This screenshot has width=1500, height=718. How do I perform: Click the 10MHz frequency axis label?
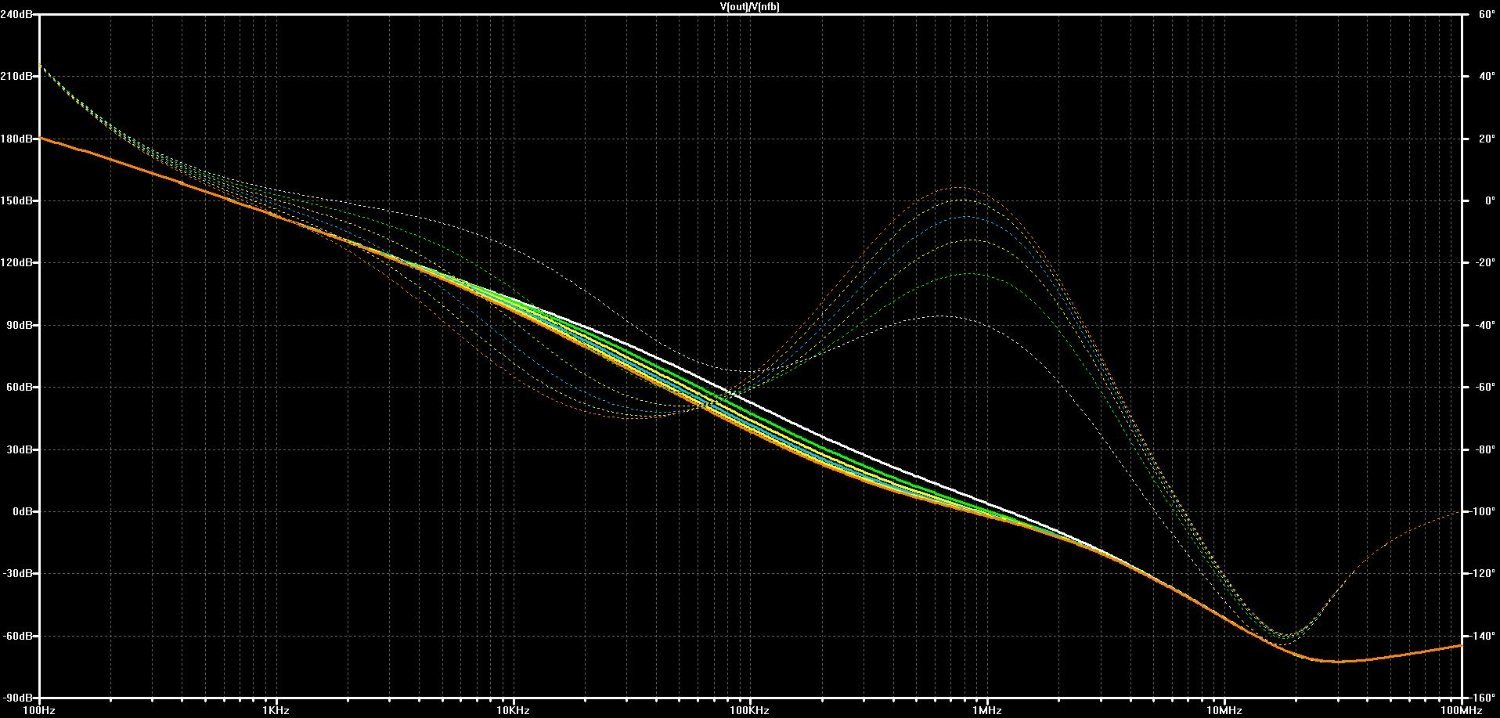click(1224, 710)
